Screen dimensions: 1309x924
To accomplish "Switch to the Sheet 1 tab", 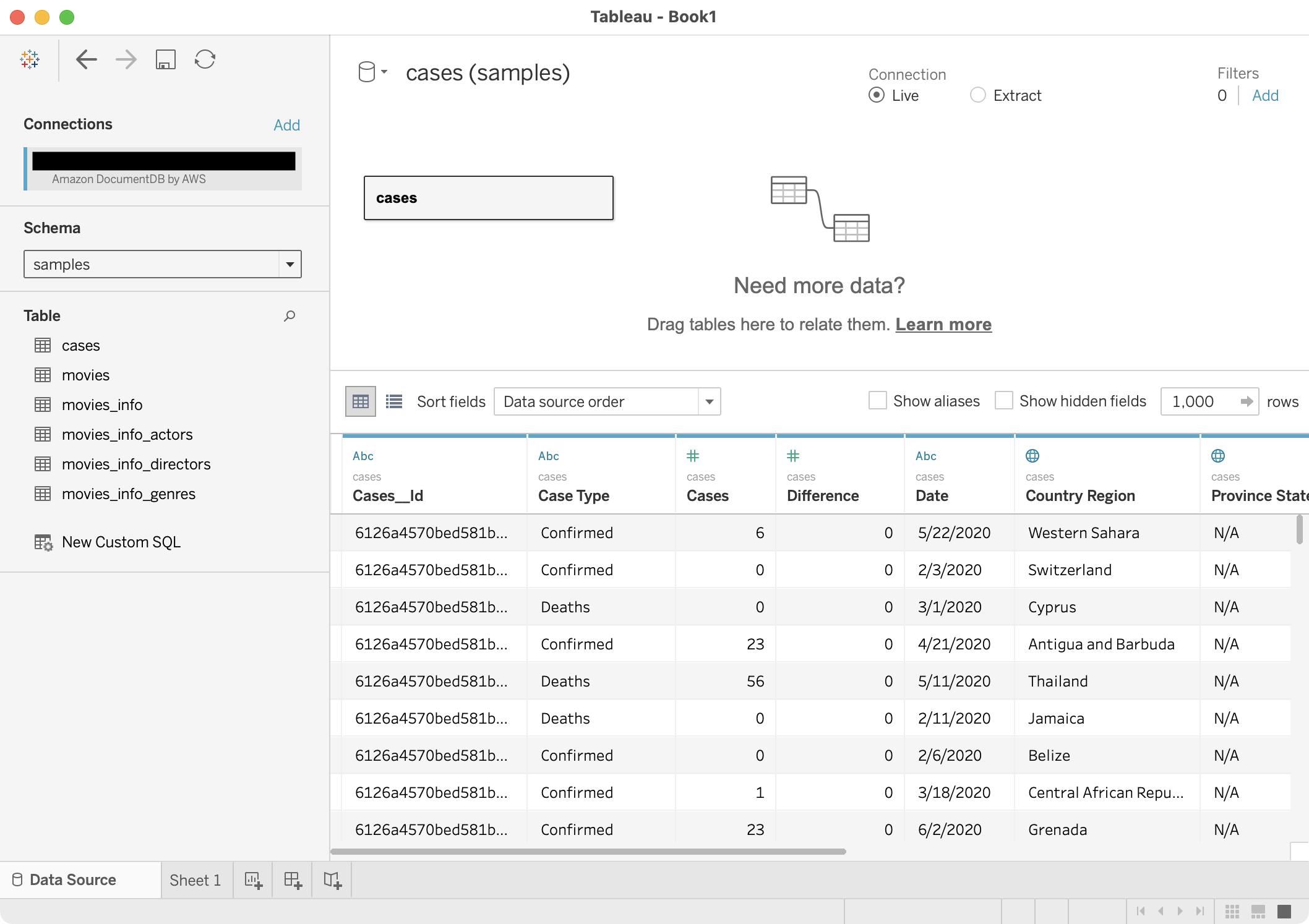I will point(195,880).
